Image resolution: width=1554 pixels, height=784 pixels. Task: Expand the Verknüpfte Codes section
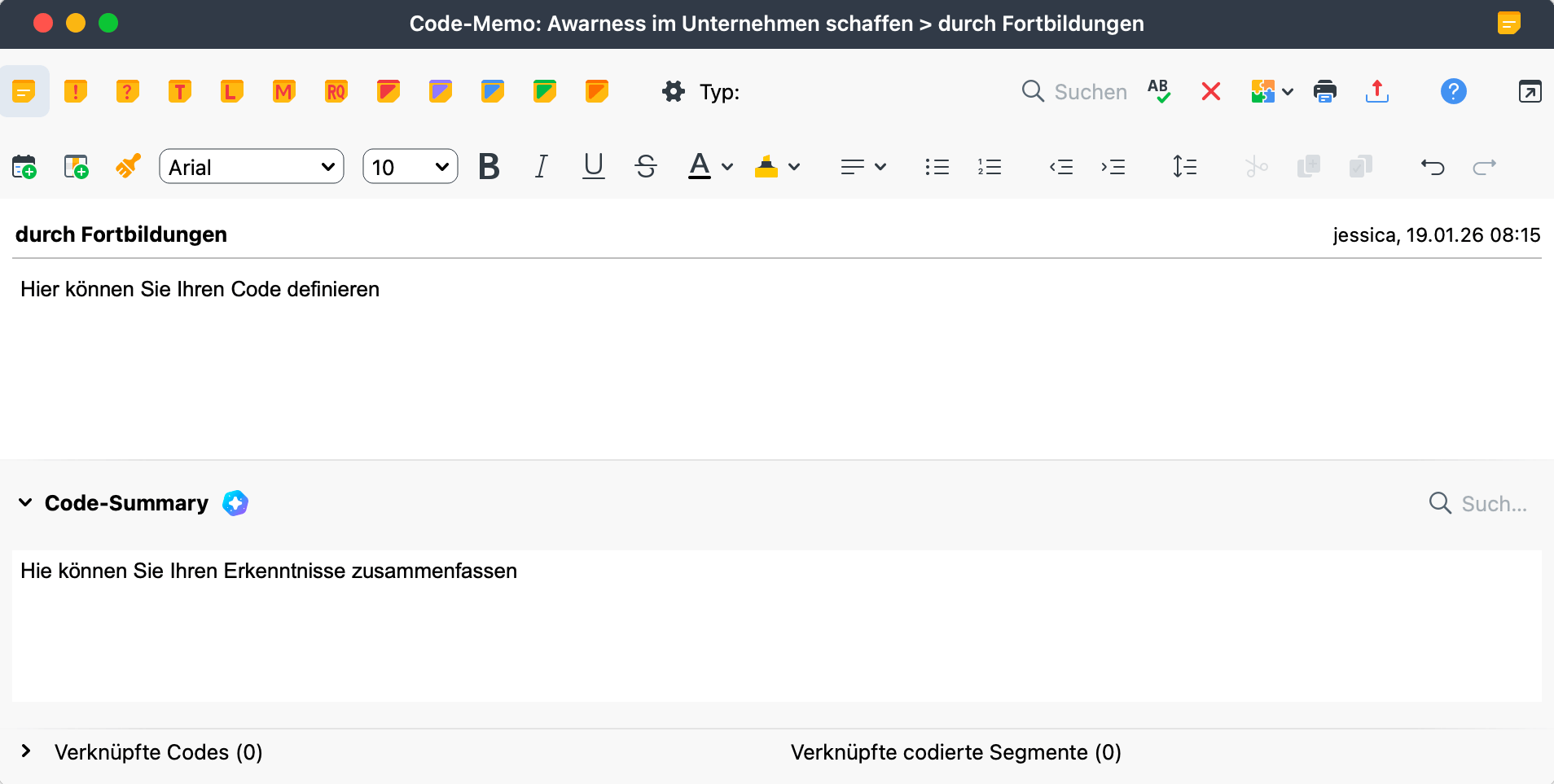[24, 751]
